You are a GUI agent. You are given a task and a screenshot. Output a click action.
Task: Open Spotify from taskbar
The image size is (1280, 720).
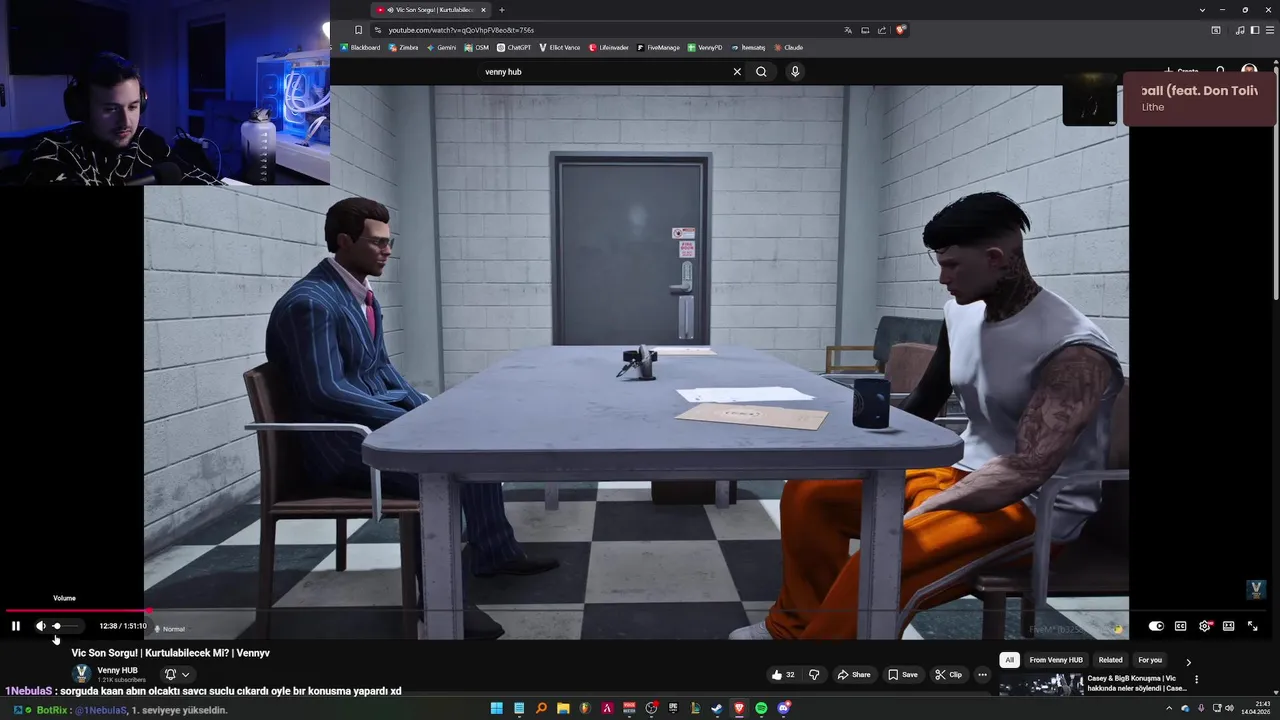[x=761, y=708]
